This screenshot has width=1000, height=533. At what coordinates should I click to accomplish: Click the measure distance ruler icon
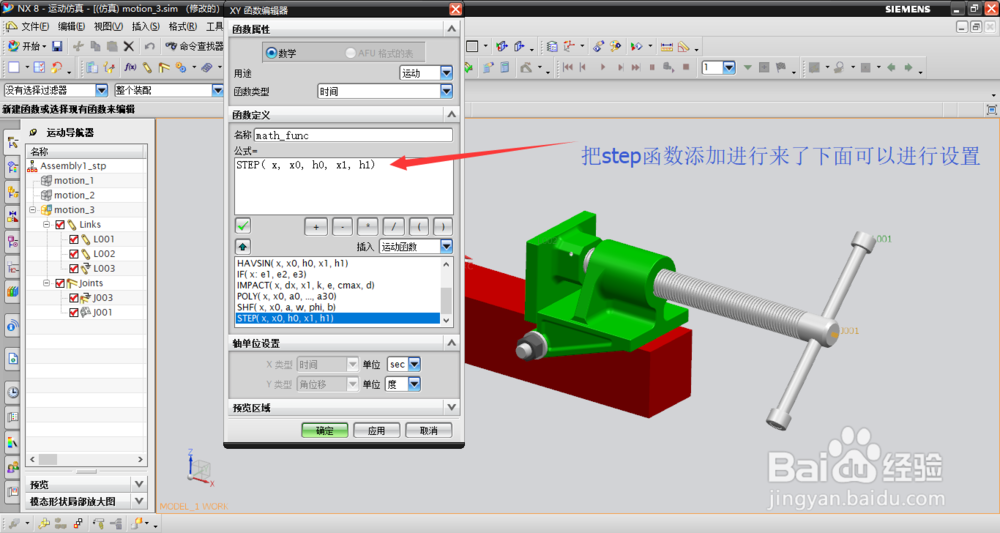tap(666, 46)
